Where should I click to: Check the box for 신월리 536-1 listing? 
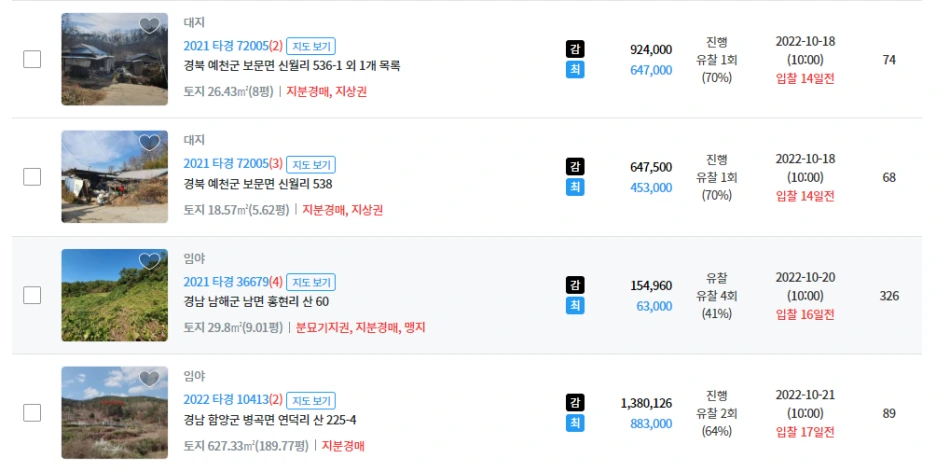pyautogui.click(x=32, y=59)
